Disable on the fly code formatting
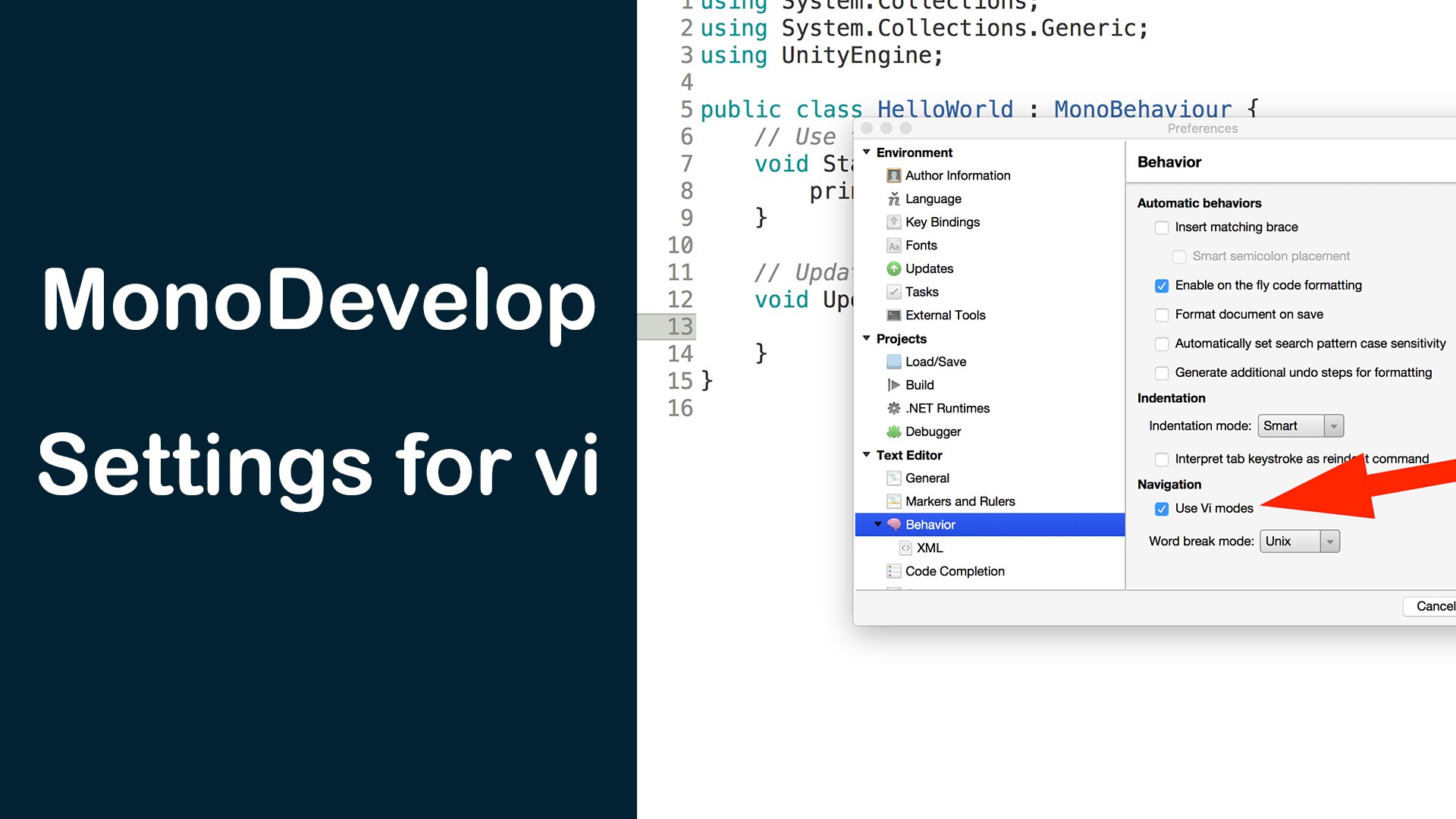 pyautogui.click(x=1161, y=286)
